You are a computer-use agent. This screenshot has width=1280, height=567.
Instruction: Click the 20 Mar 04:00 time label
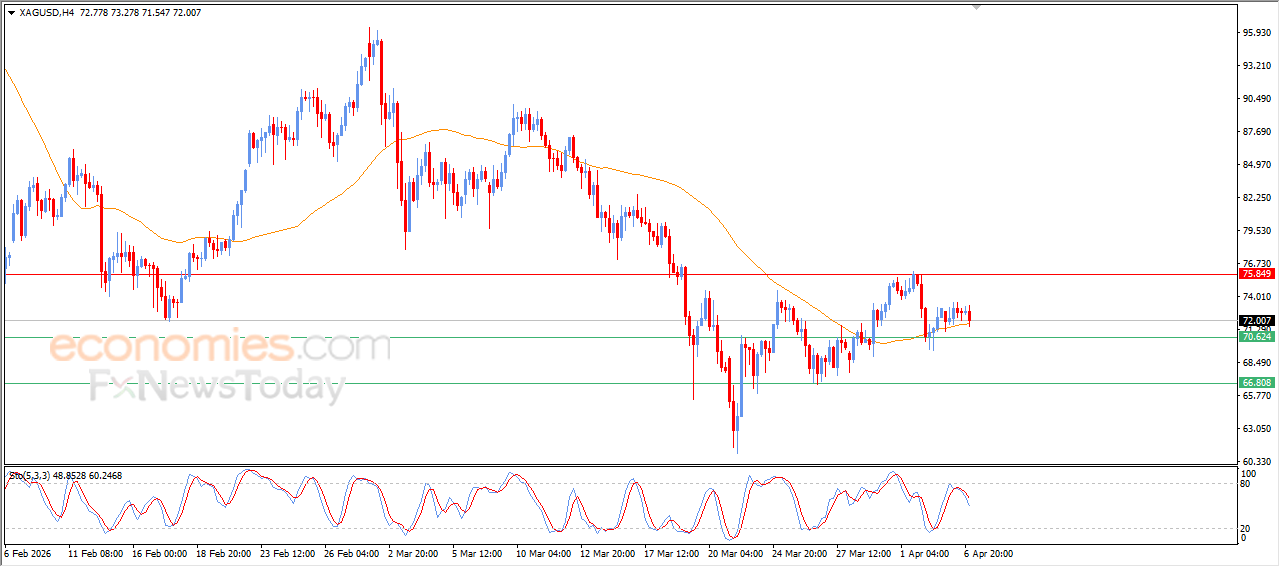point(735,553)
